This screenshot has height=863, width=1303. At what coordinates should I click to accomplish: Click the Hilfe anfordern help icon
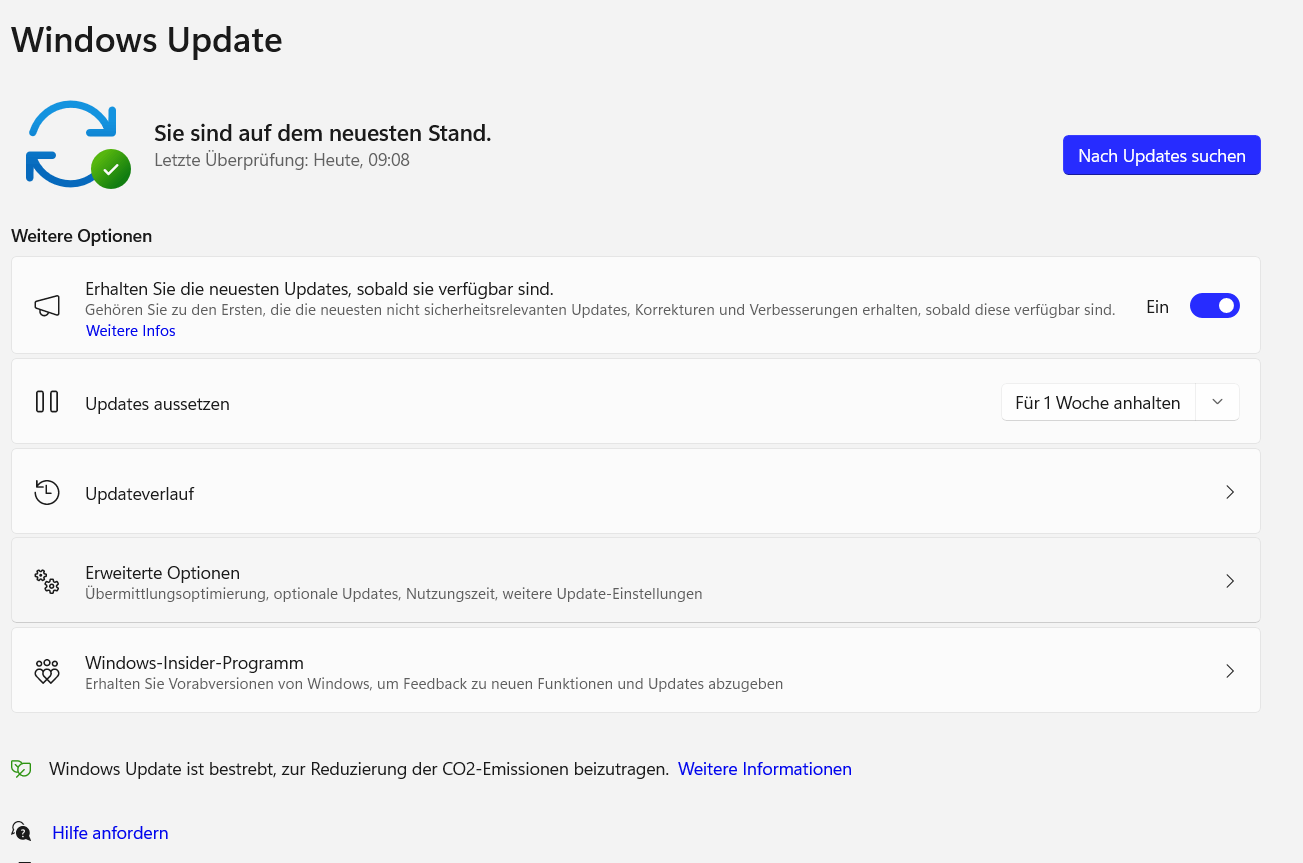click(21, 831)
